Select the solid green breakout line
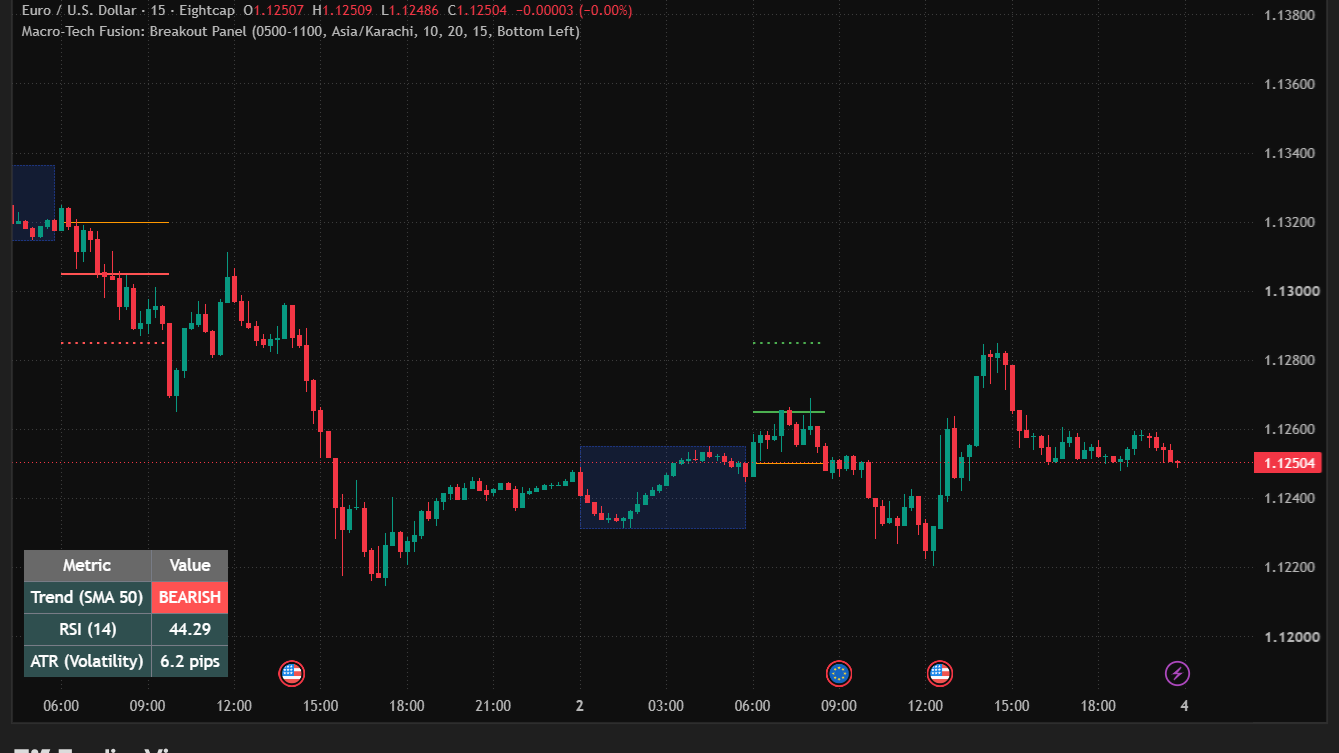 click(789, 412)
